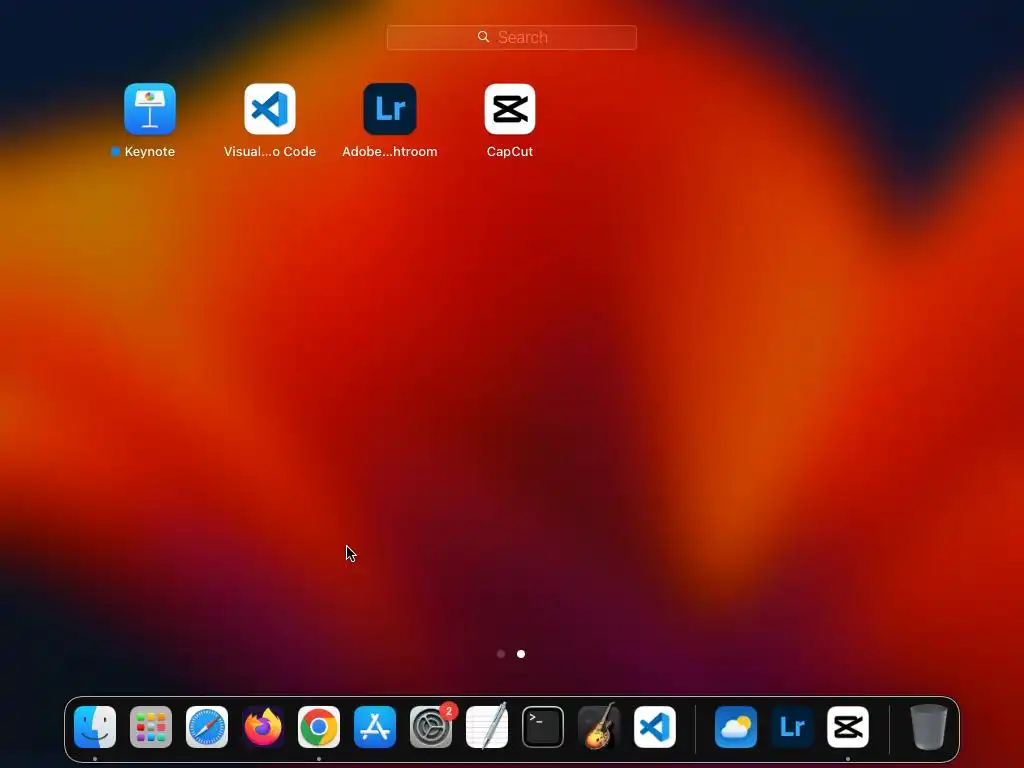1024x768 pixels.
Task: Open Lightroom from the Dock
Action: tap(792, 727)
